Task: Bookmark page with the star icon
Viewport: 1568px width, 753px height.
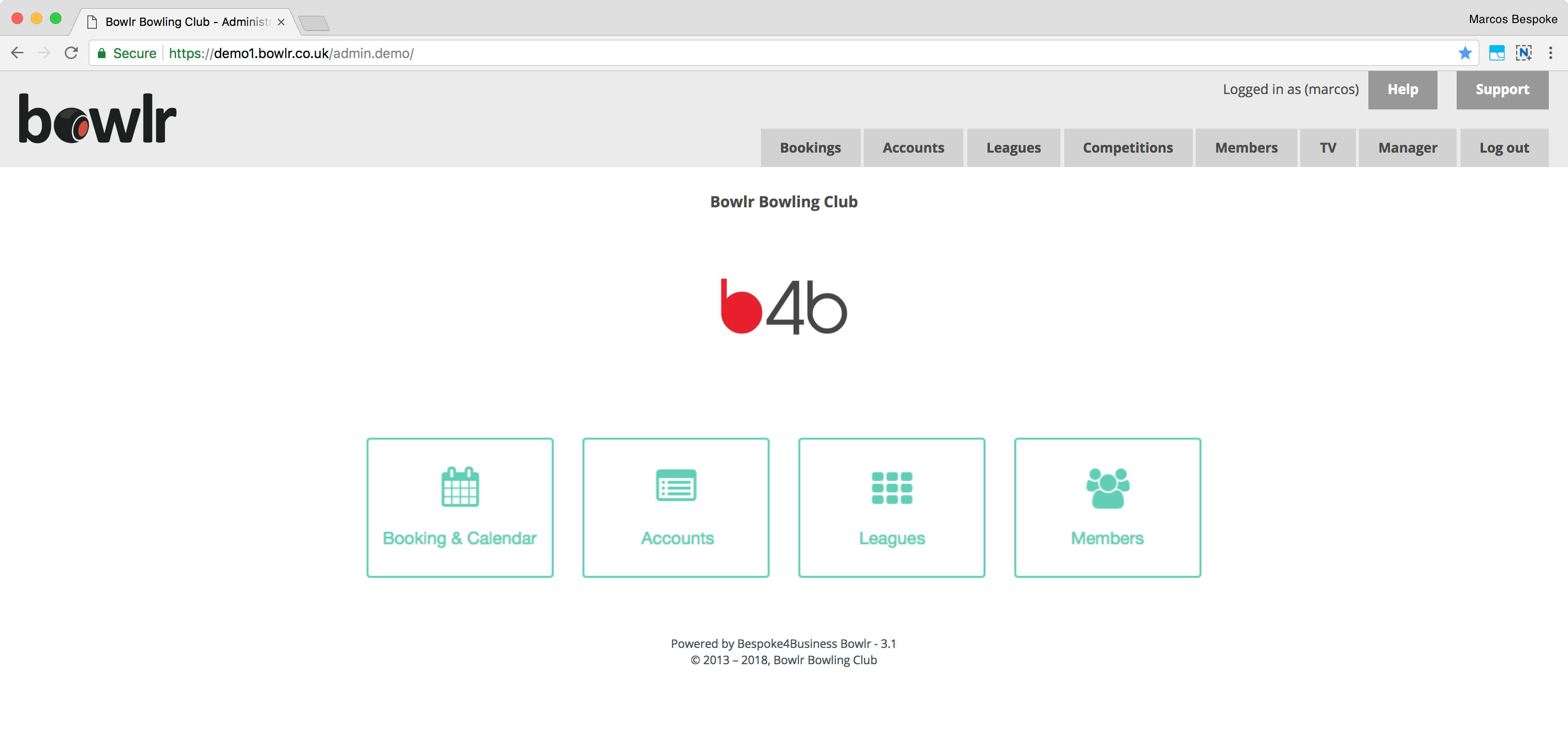Action: tap(1464, 53)
